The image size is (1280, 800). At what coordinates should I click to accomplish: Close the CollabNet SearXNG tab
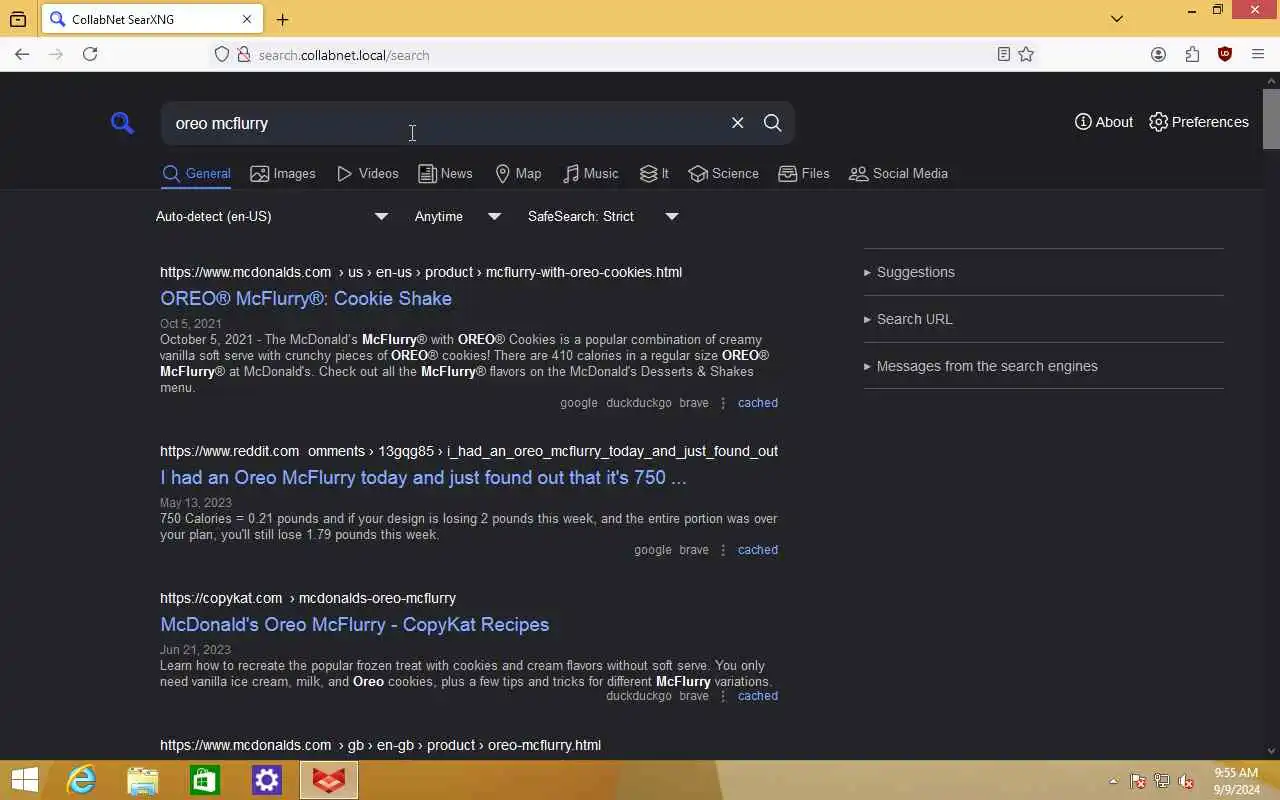tap(247, 19)
